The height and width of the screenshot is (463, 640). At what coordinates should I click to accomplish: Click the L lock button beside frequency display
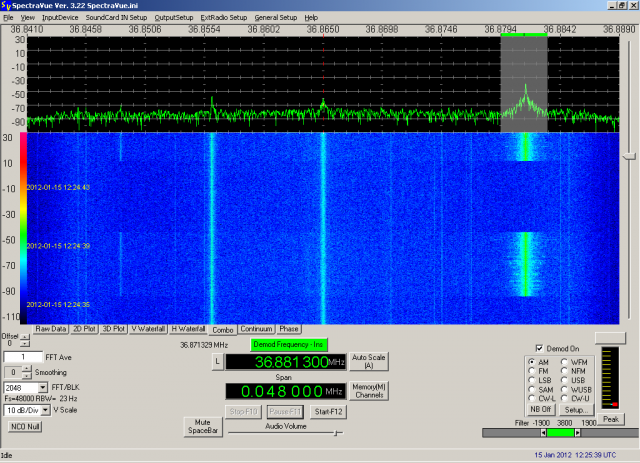217,361
